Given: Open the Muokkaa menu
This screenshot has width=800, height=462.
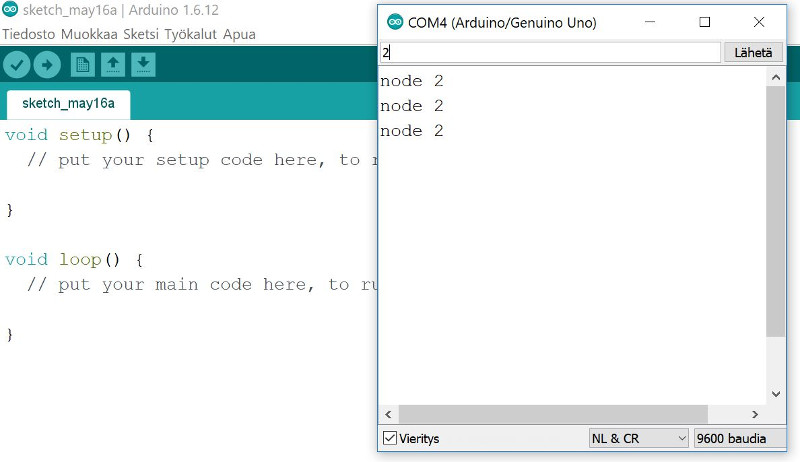Looking at the screenshot, I should pos(89,34).
